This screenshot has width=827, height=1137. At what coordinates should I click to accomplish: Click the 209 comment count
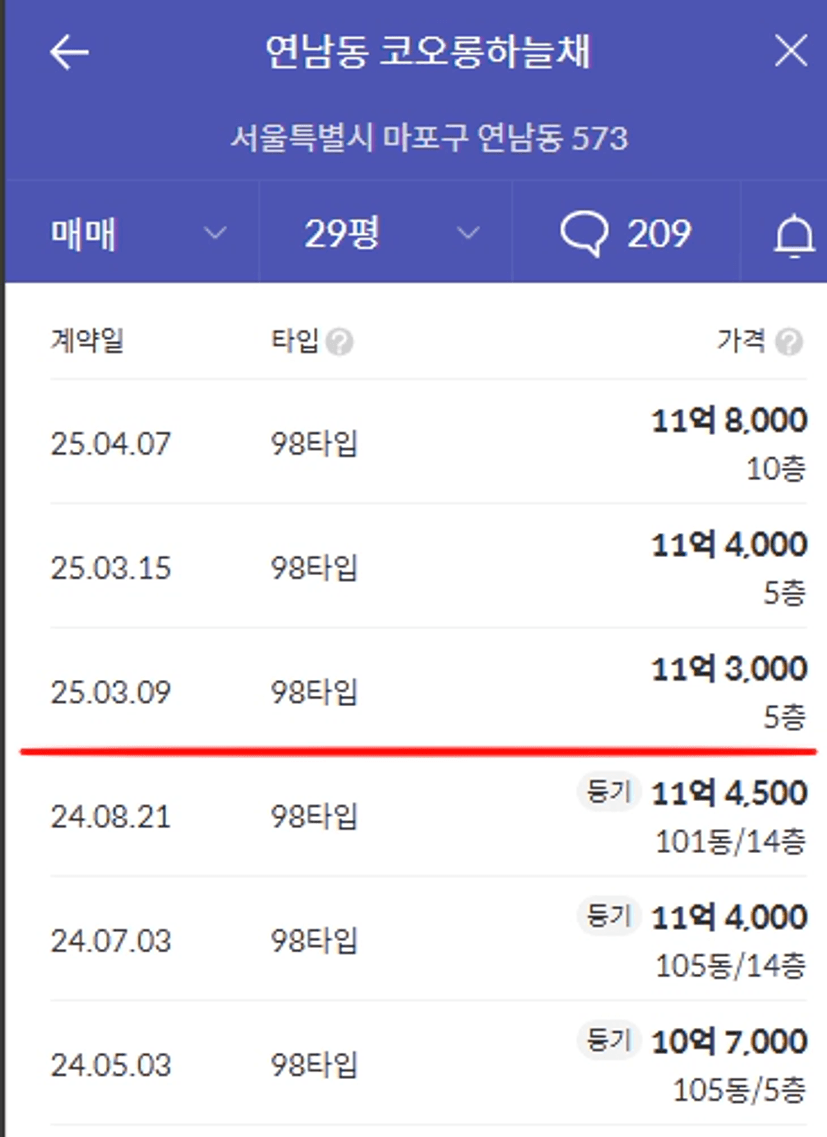pyautogui.click(x=658, y=234)
